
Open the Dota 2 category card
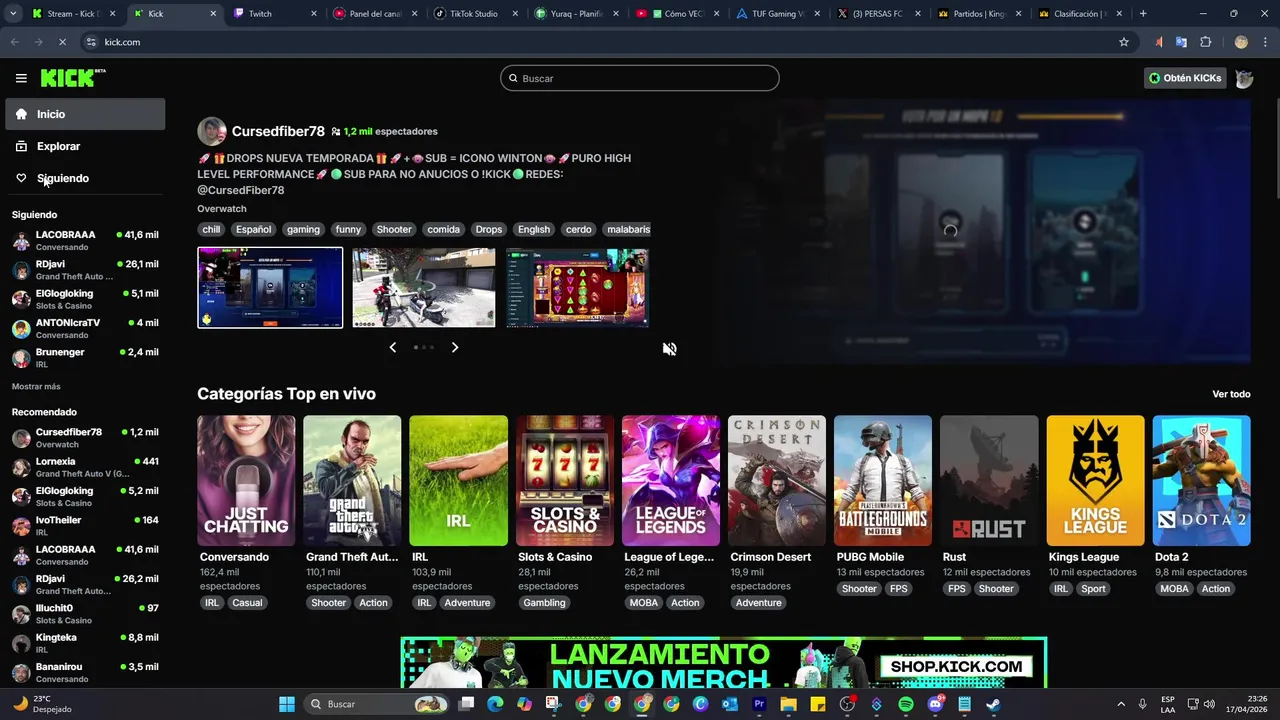(1202, 481)
